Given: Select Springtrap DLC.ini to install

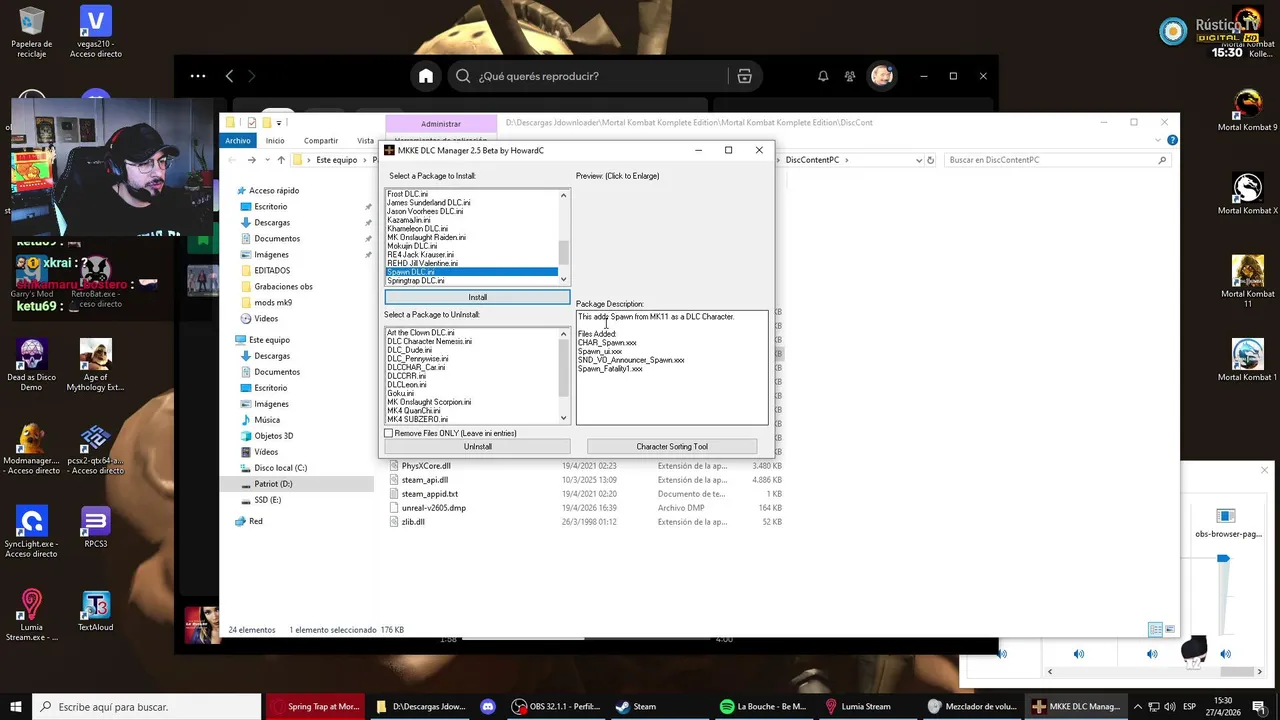Looking at the screenshot, I should click(x=416, y=281).
